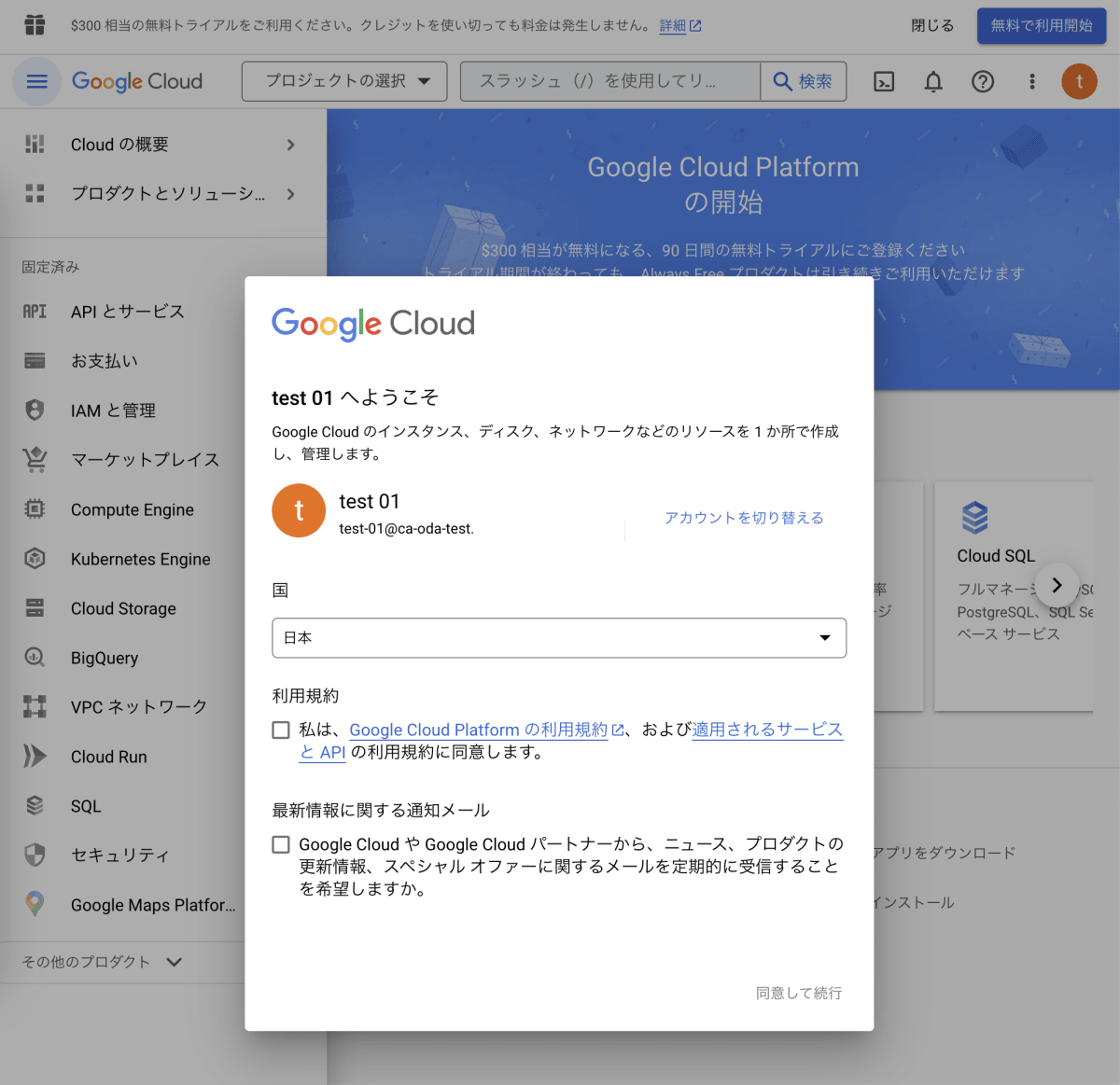Screen dimensions: 1120x1085
Task: Click the search input field
Action: tap(610, 81)
